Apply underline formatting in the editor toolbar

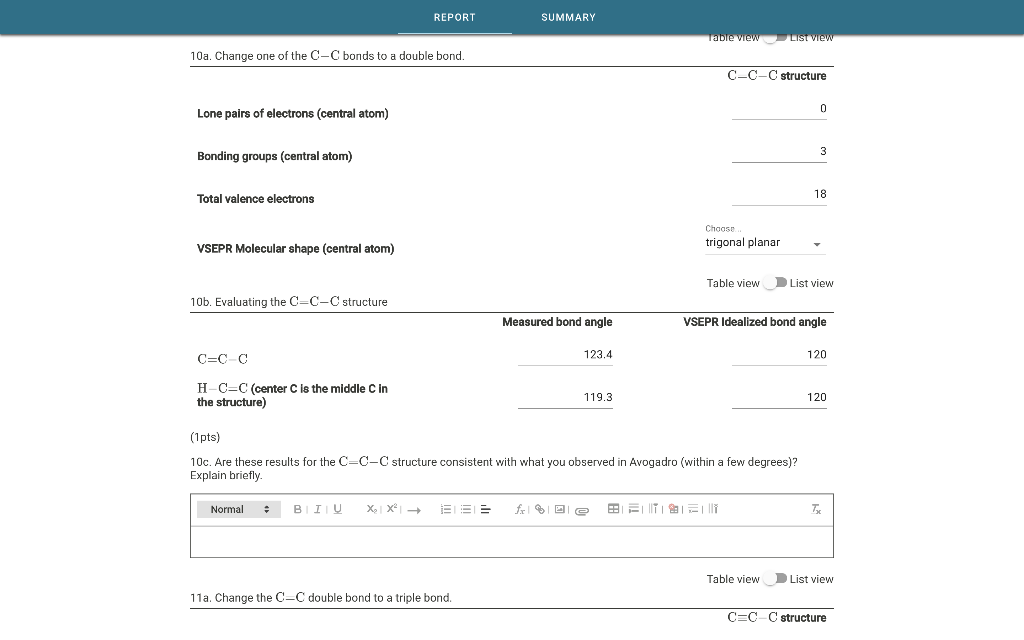click(337, 509)
